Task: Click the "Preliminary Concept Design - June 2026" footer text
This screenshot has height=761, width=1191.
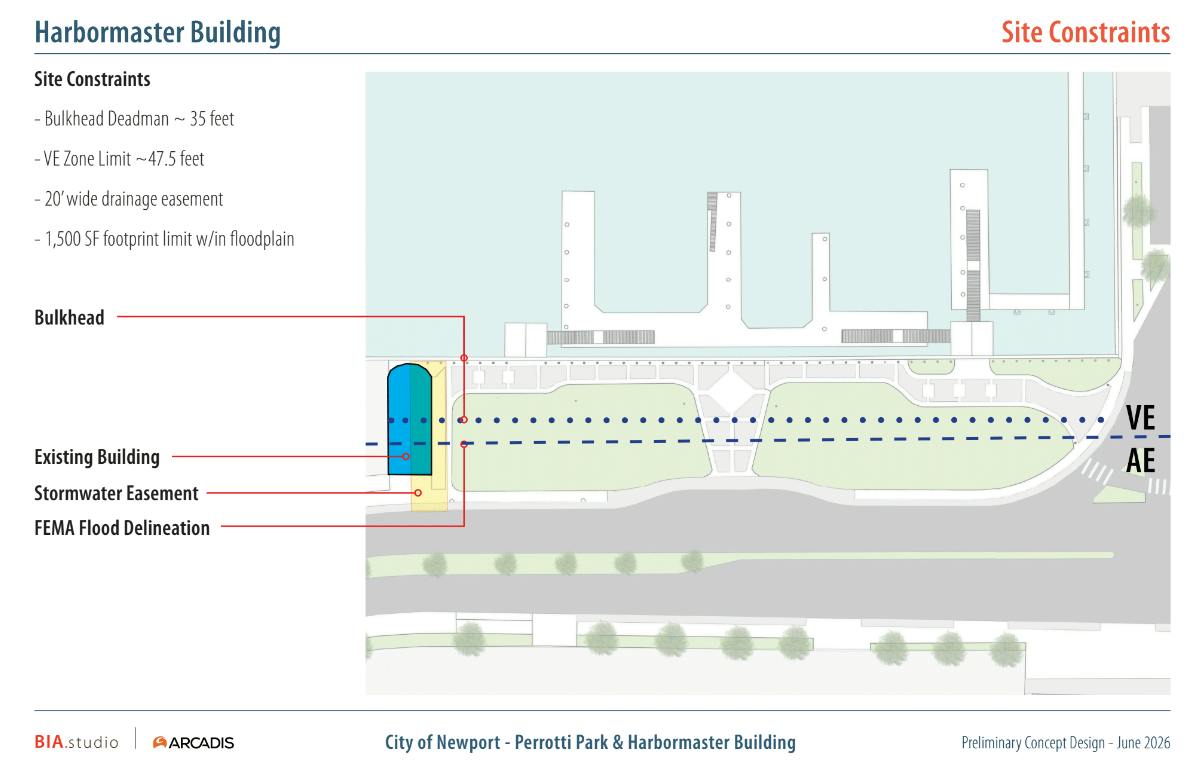Action: pyautogui.click(x=1066, y=743)
